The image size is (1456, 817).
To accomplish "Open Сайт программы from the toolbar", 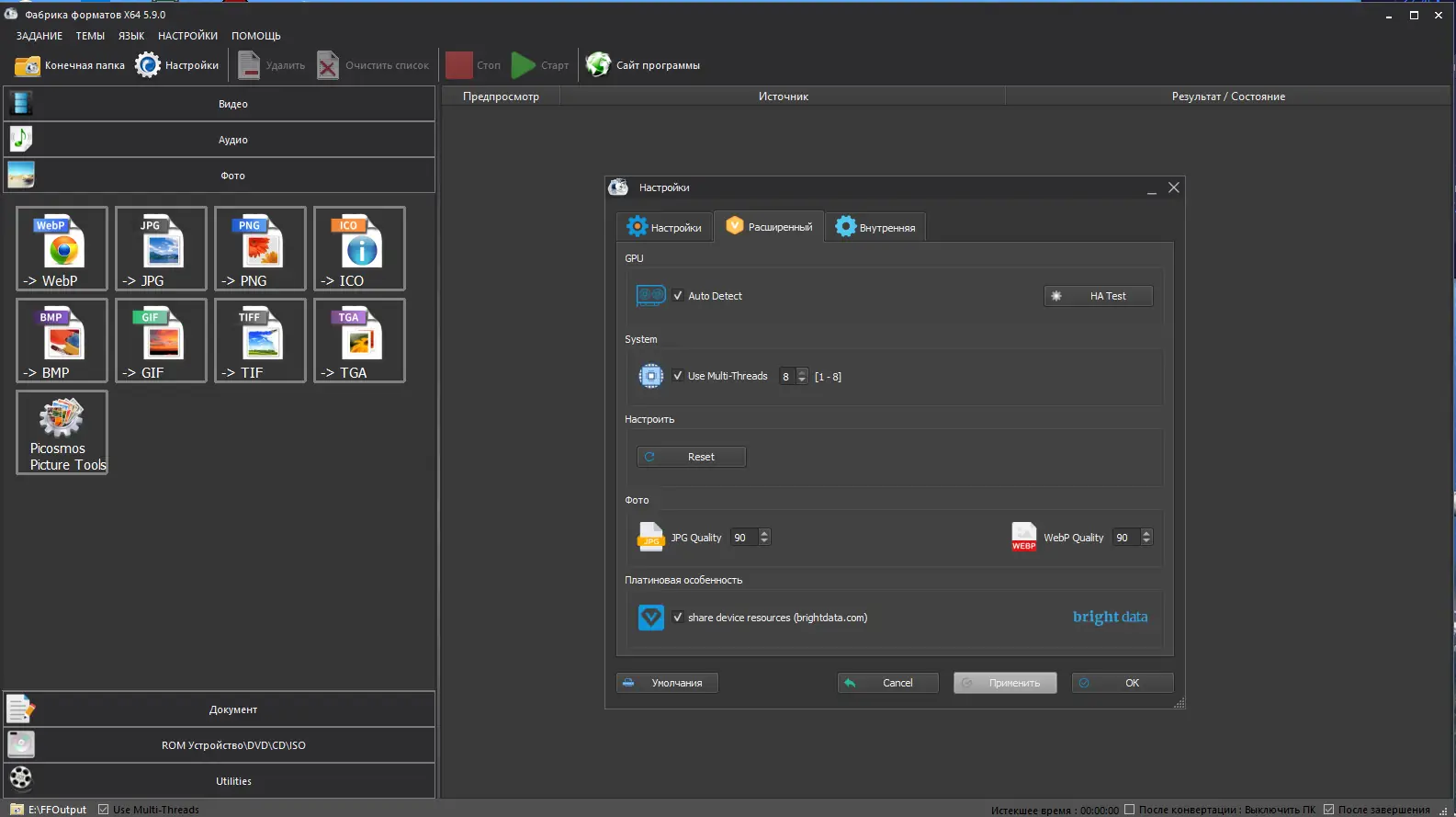I will click(643, 65).
